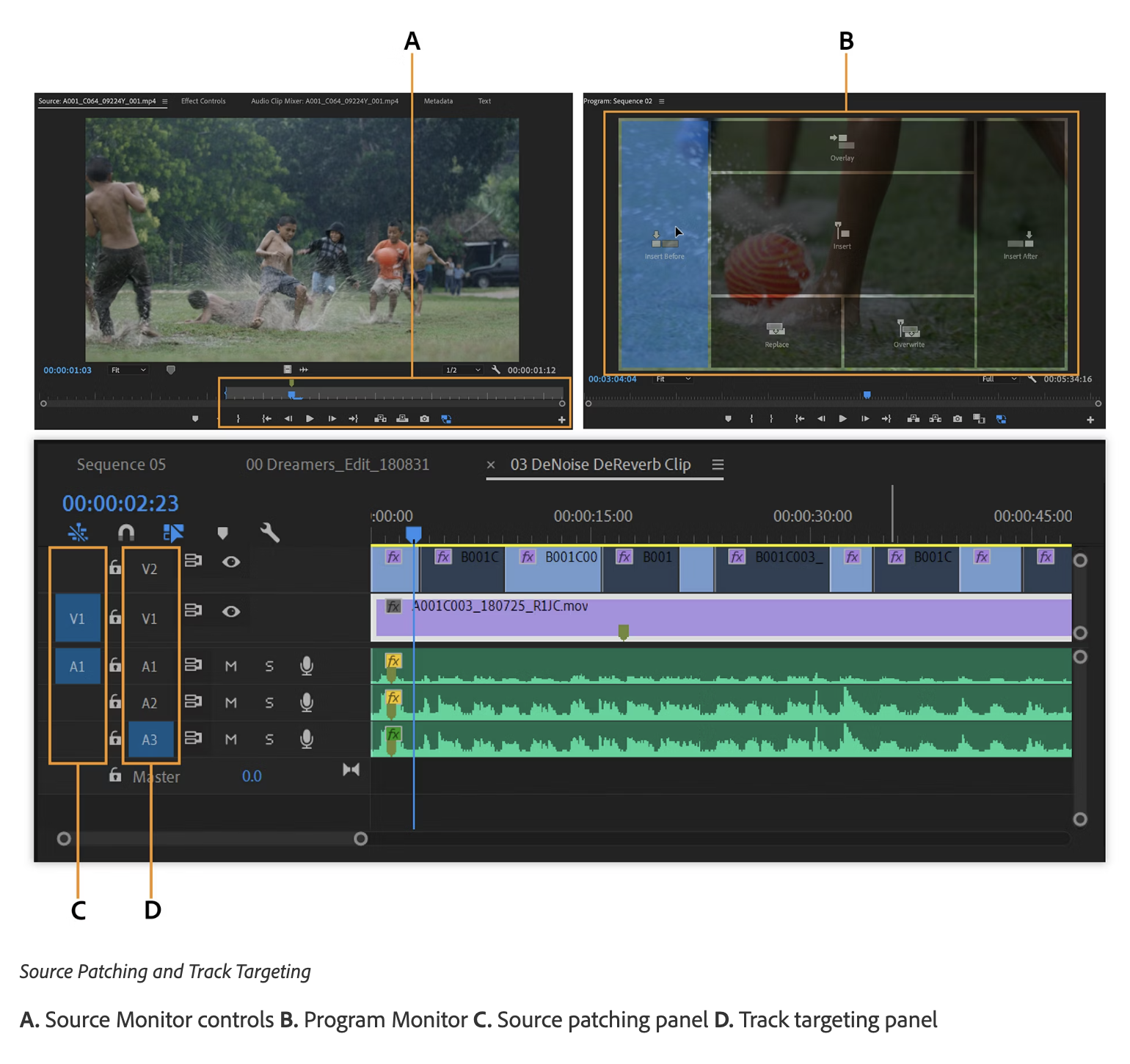Unlock the padlock on track V1
Image resolution: width=1130 pixels, height=1064 pixels.
pos(115,617)
